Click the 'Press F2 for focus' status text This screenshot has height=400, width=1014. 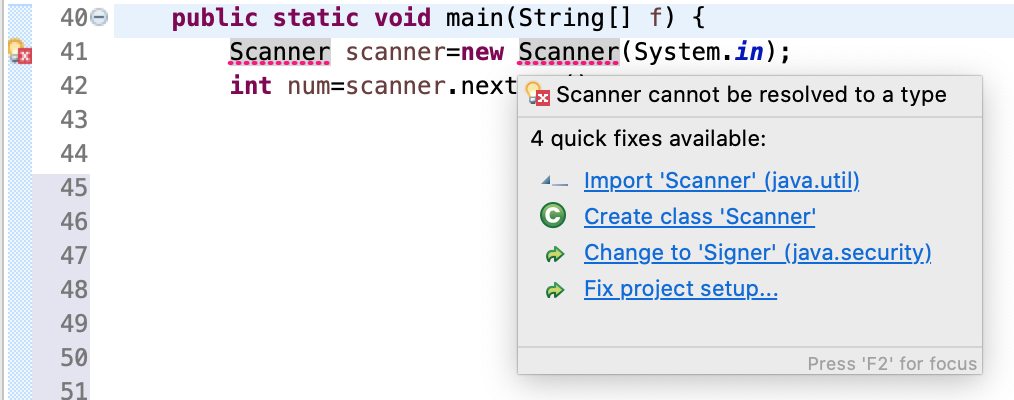point(892,364)
